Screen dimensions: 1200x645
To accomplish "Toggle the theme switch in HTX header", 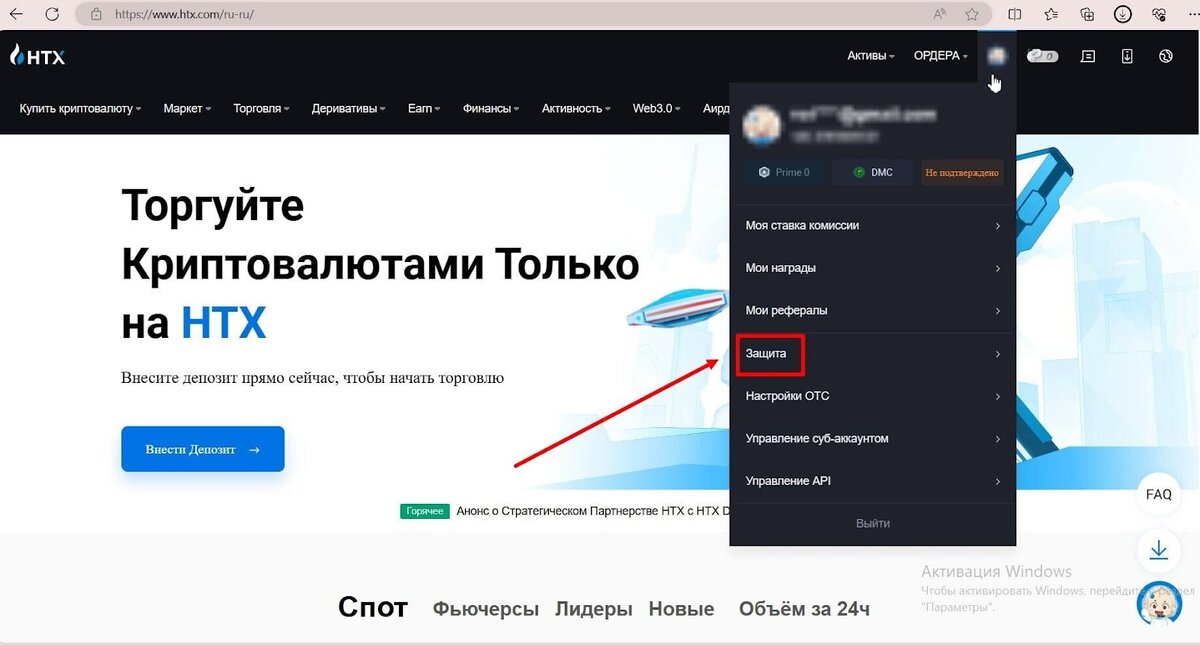I will coord(1042,56).
